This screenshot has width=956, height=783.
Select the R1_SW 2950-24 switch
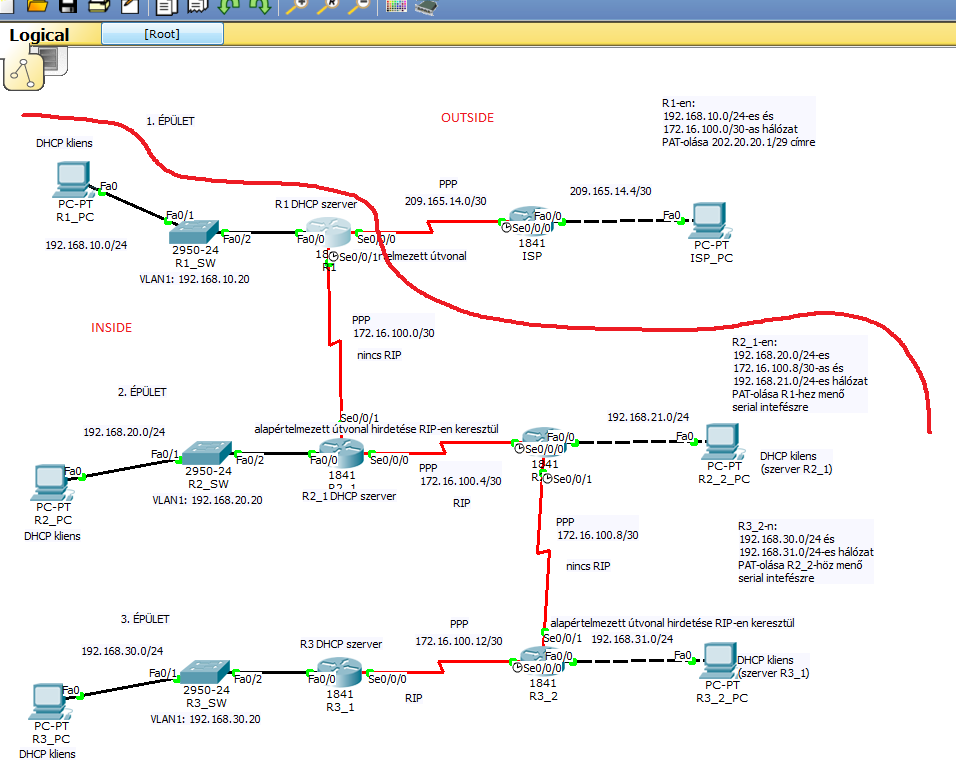click(x=194, y=232)
